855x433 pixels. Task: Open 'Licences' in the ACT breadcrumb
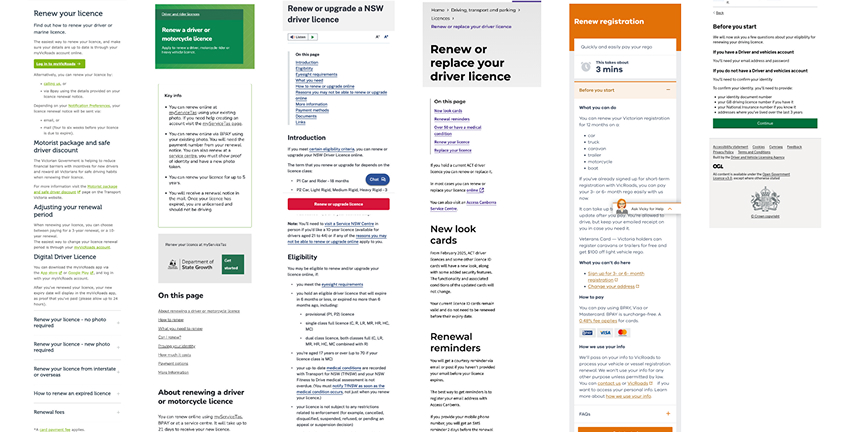440,18
